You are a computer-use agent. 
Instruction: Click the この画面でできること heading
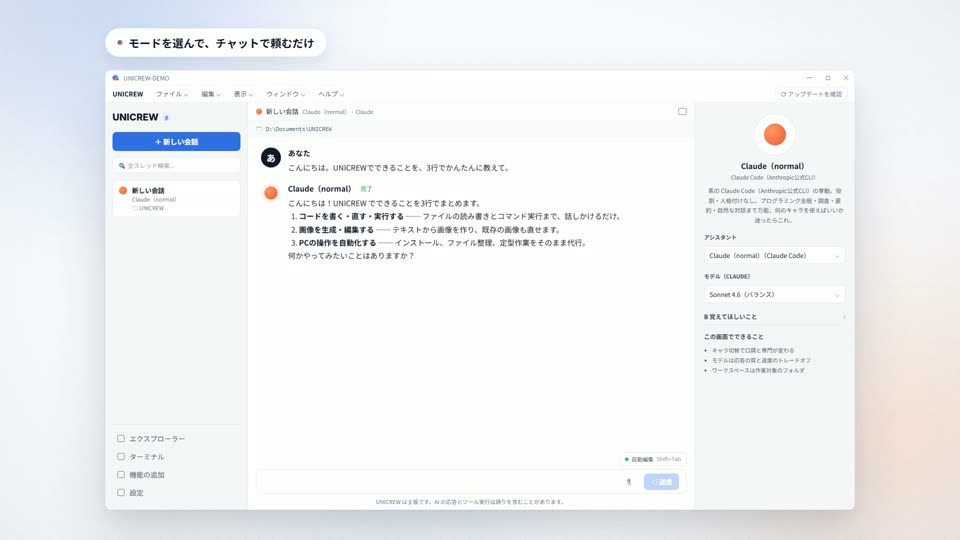[733, 337]
